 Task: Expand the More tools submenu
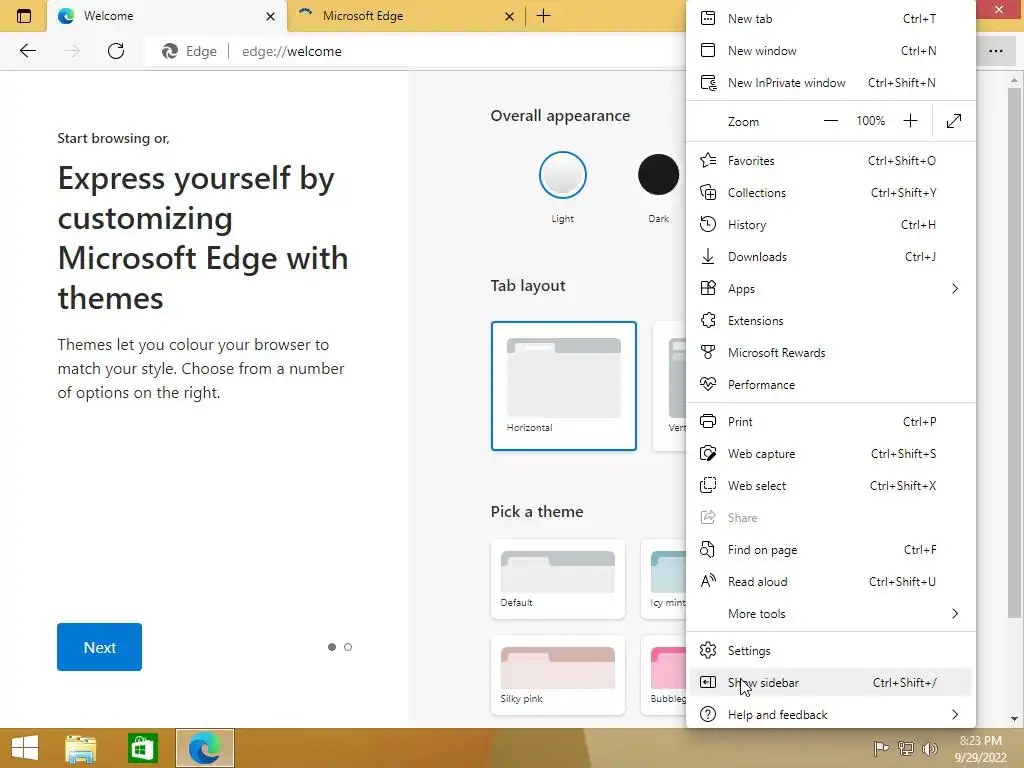click(955, 613)
